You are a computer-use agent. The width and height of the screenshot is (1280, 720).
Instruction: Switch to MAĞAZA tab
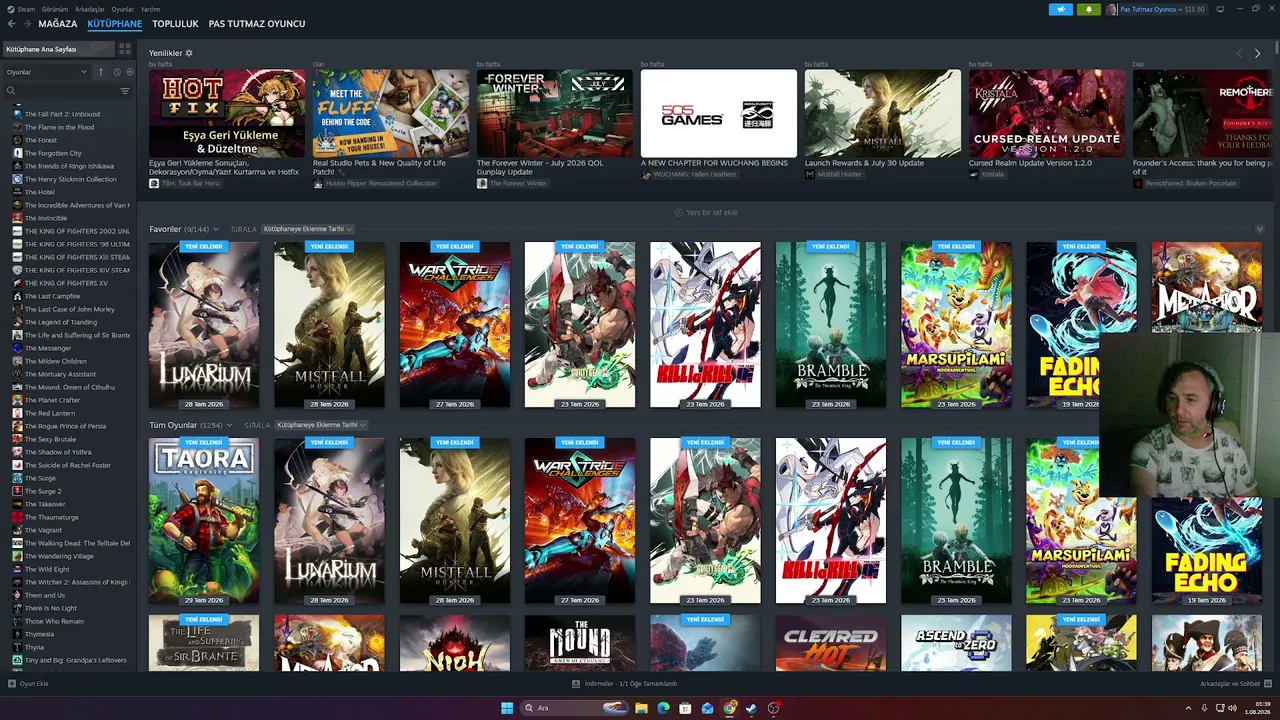click(x=58, y=24)
